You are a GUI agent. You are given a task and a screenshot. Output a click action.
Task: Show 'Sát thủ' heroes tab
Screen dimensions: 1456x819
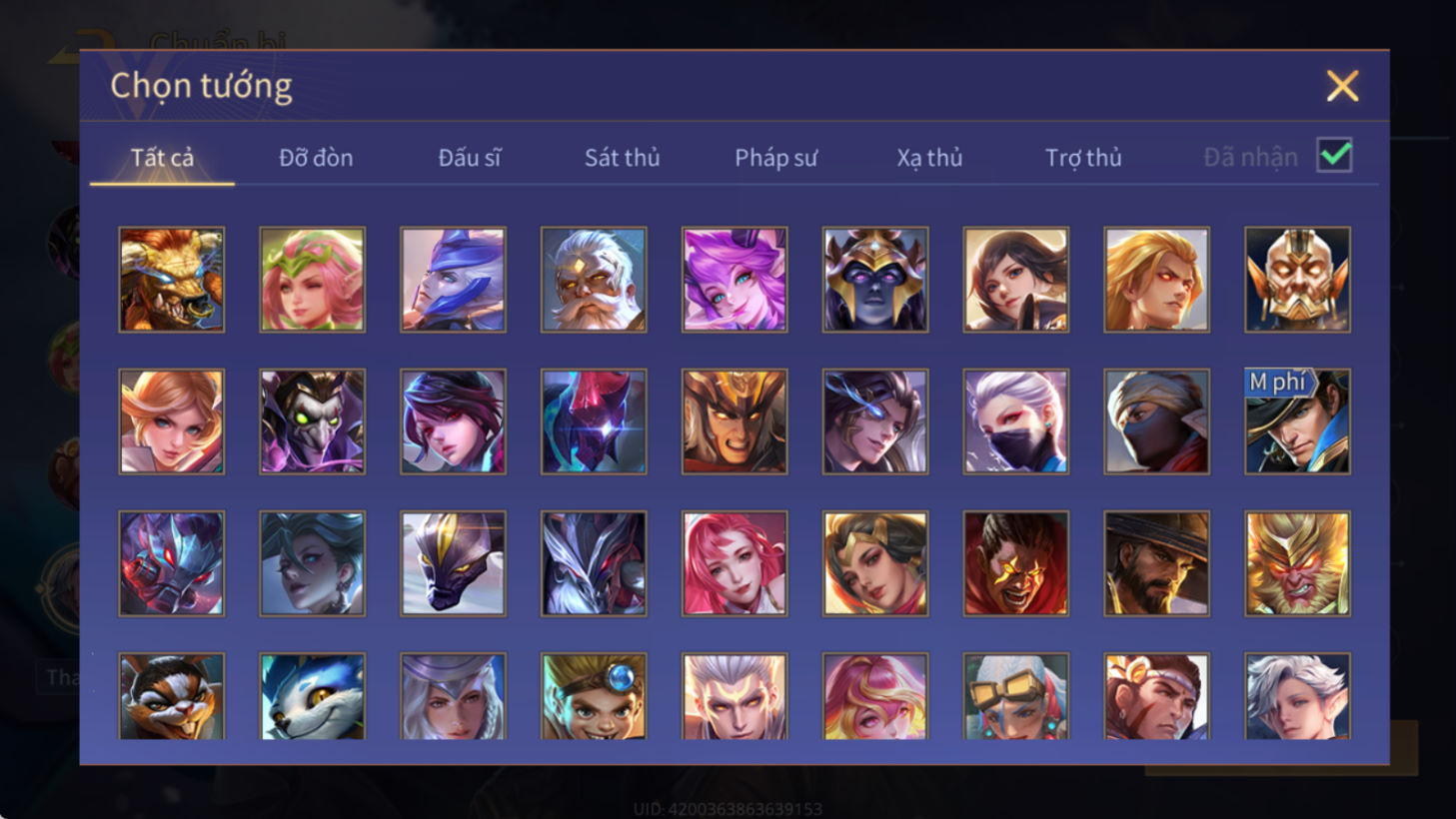pos(623,158)
